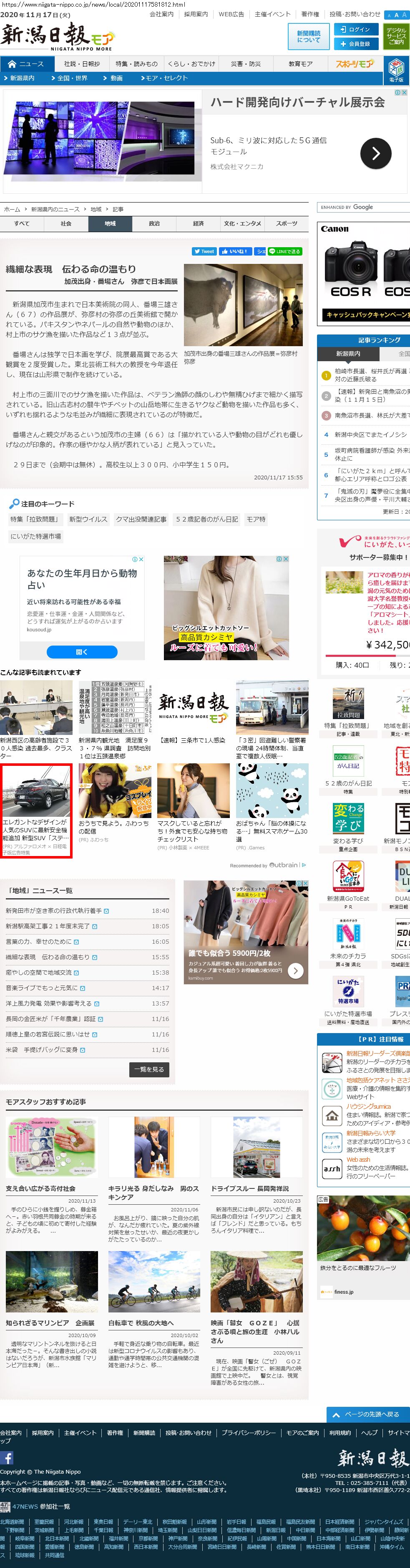
Task: Switch to the 文化・エンタメ category tab
Action: point(243,224)
